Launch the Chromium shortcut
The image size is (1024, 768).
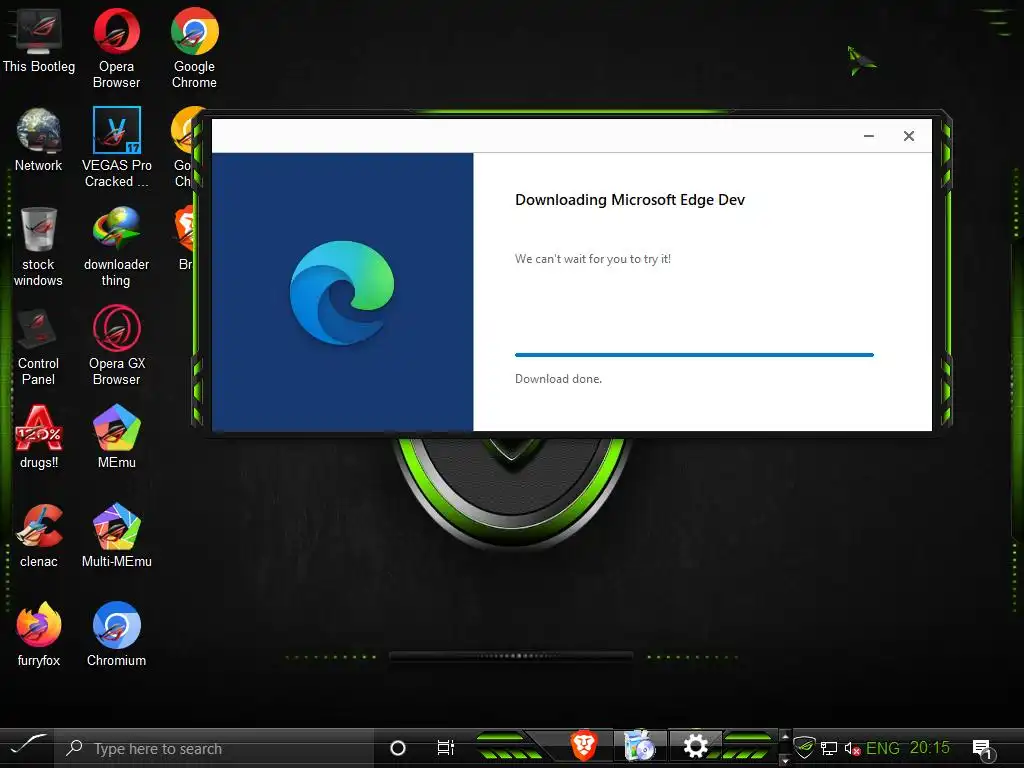[116, 634]
